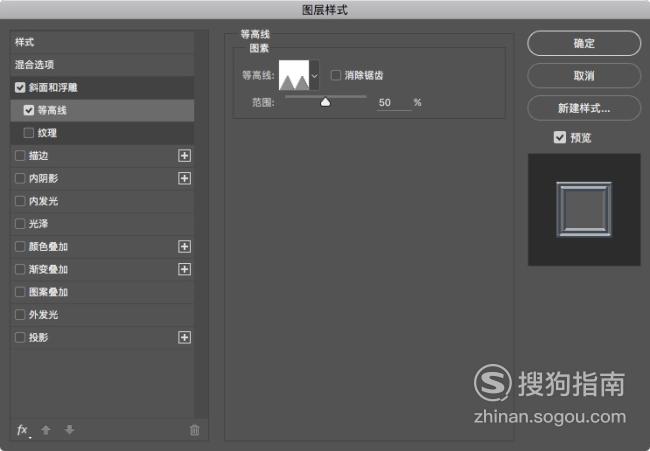Enable the 内阴影 checkbox
The width and height of the screenshot is (650, 451).
(20, 179)
